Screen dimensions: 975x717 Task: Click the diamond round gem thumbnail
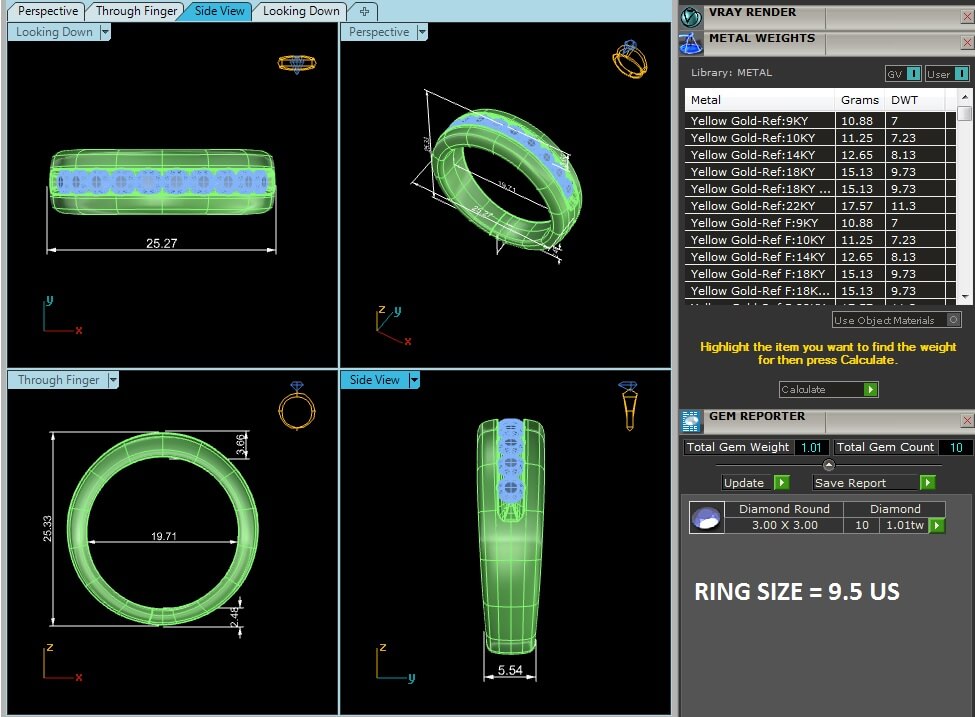click(706, 518)
